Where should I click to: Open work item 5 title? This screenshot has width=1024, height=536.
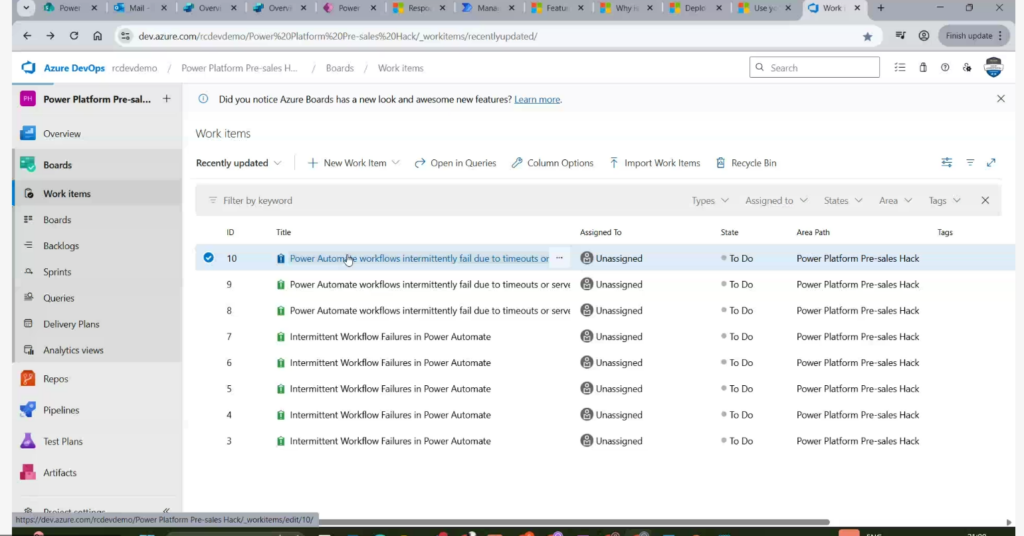(x=390, y=389)
